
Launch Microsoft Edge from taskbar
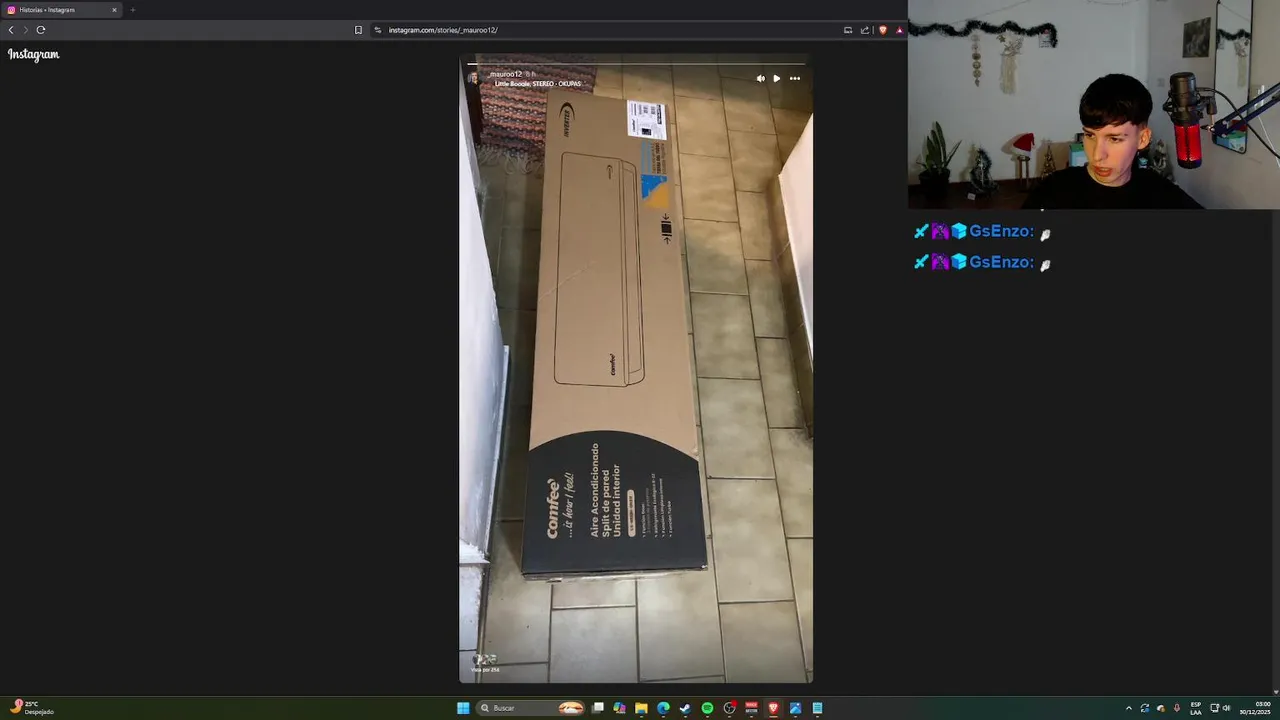pos(663,708)
